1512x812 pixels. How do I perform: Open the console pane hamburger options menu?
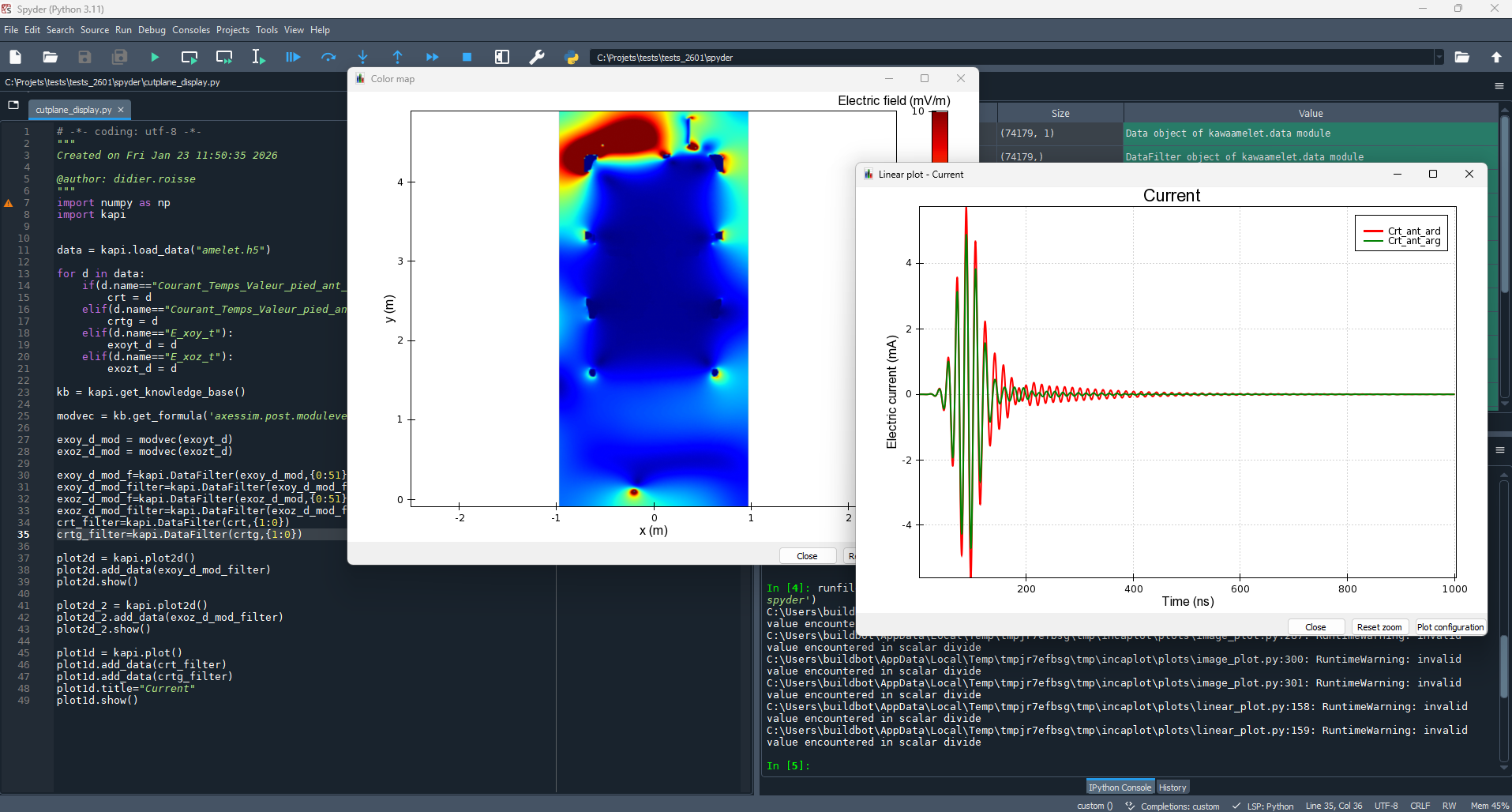1499,450
